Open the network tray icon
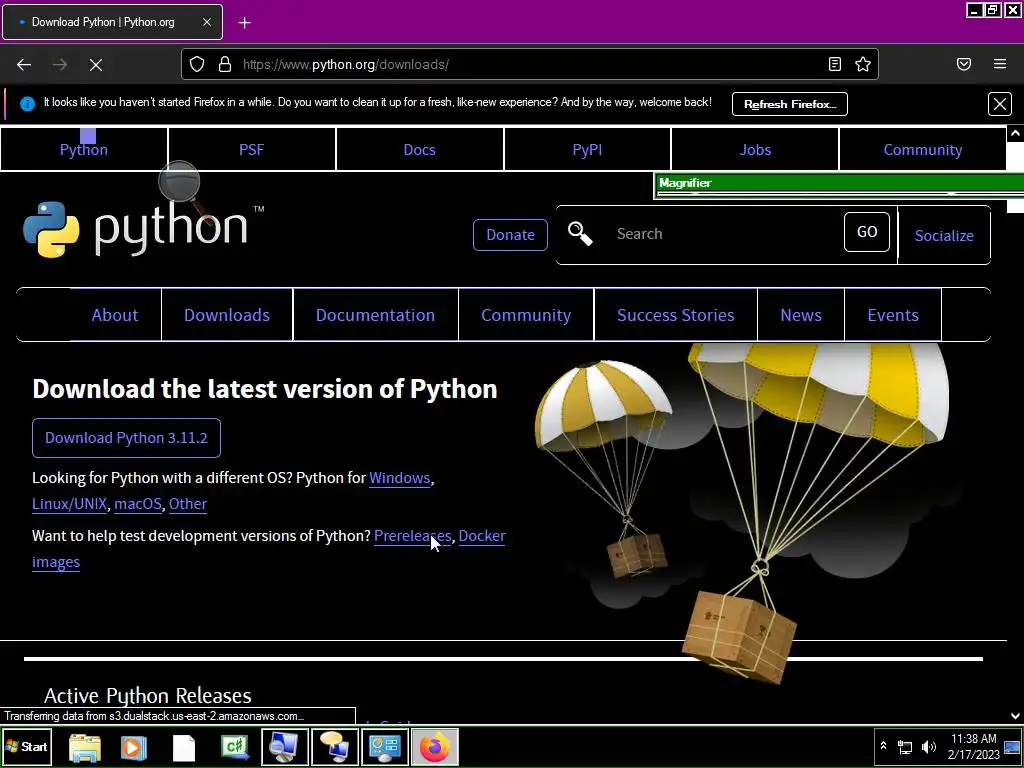This screenshot has height=768, width=1024. 905,746
